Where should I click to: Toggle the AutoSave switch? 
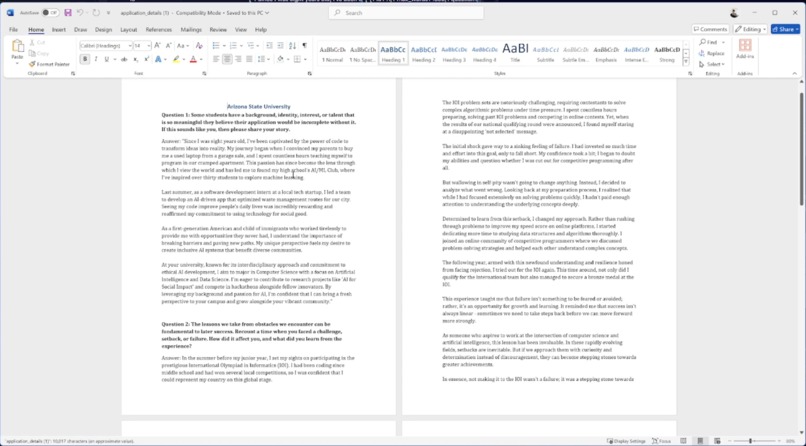point(50,12)
